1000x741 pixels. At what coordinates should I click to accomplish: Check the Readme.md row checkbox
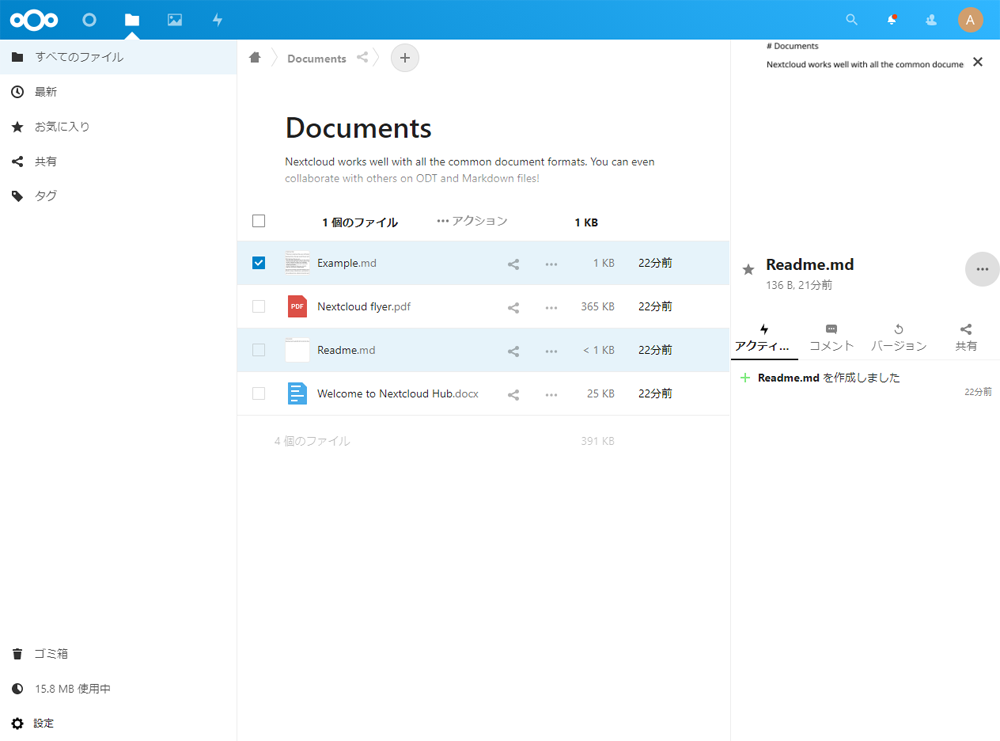tap(258, 350)
